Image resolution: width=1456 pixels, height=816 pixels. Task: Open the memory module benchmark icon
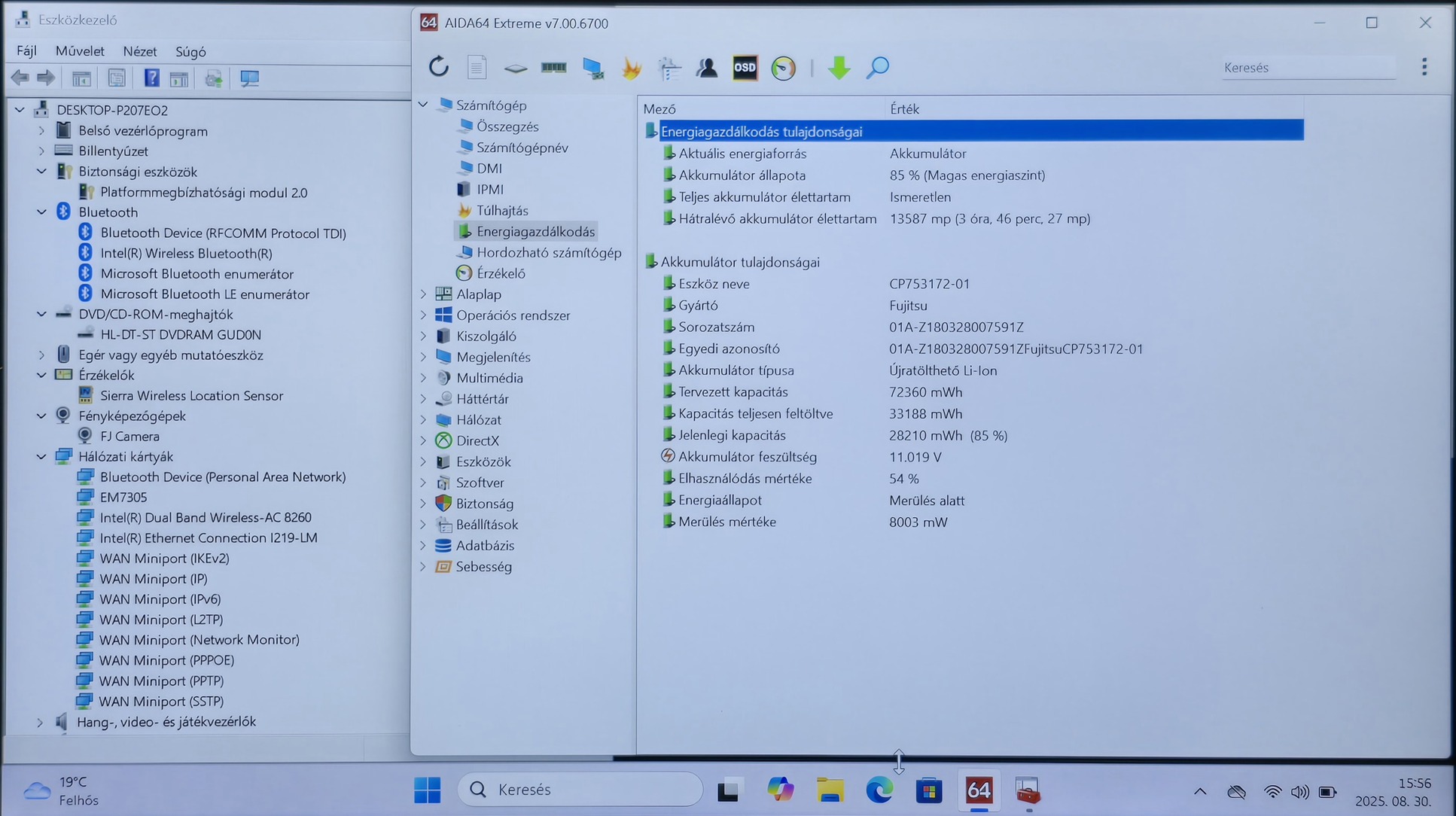tap(553, 68)
